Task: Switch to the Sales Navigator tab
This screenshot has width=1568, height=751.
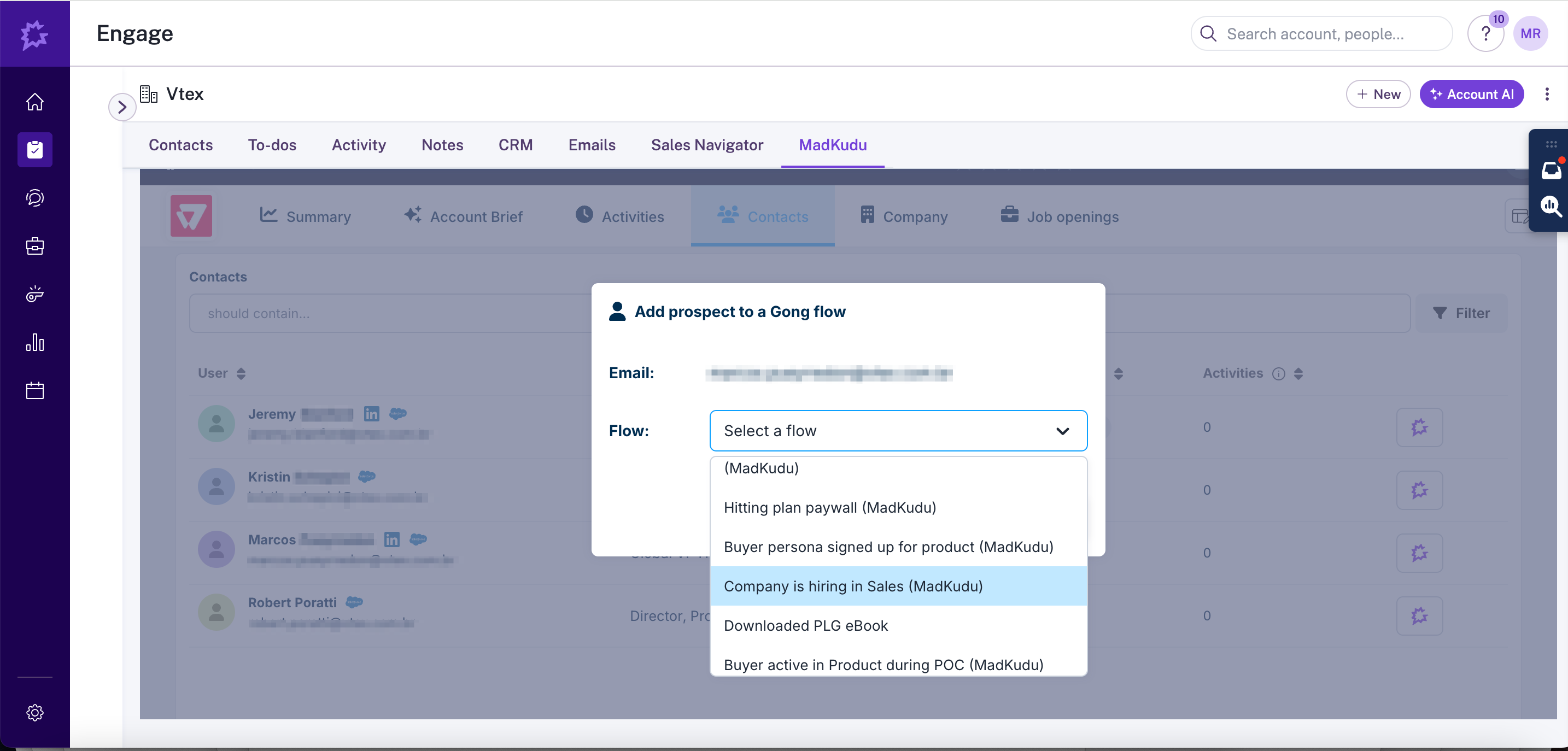Action: click(707, 145)
